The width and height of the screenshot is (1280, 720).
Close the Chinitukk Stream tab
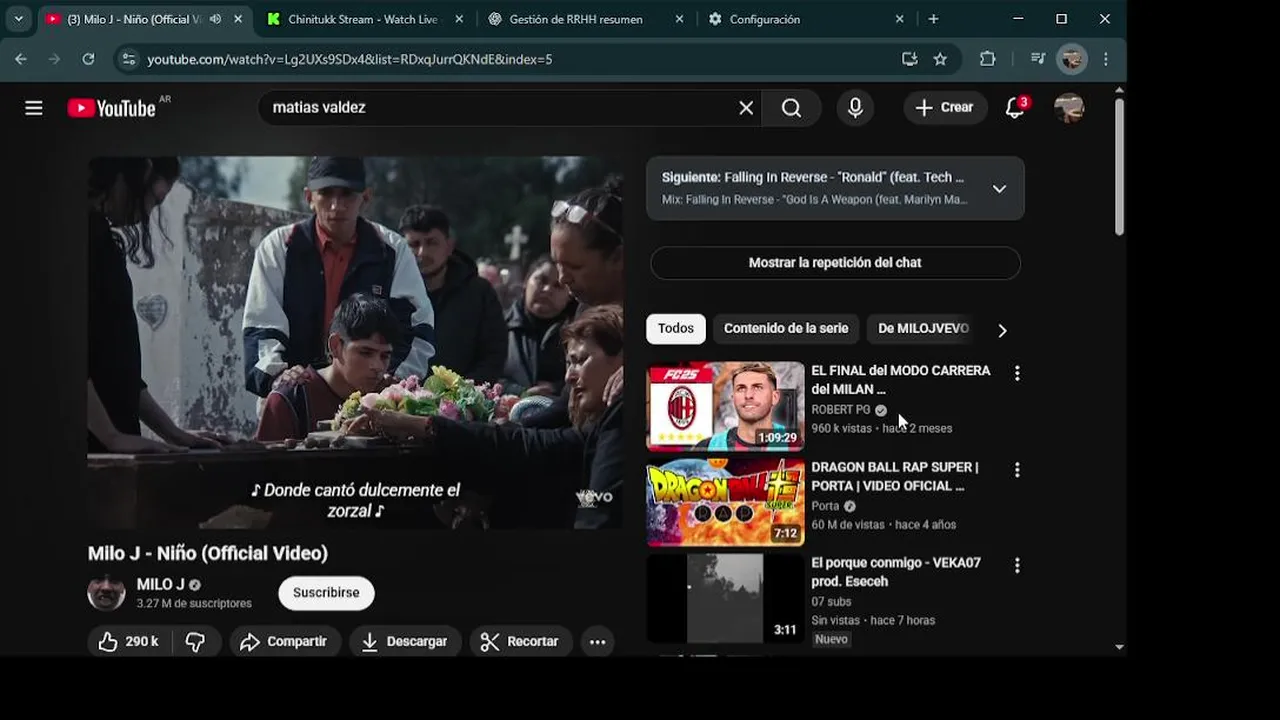pos(458,19)
